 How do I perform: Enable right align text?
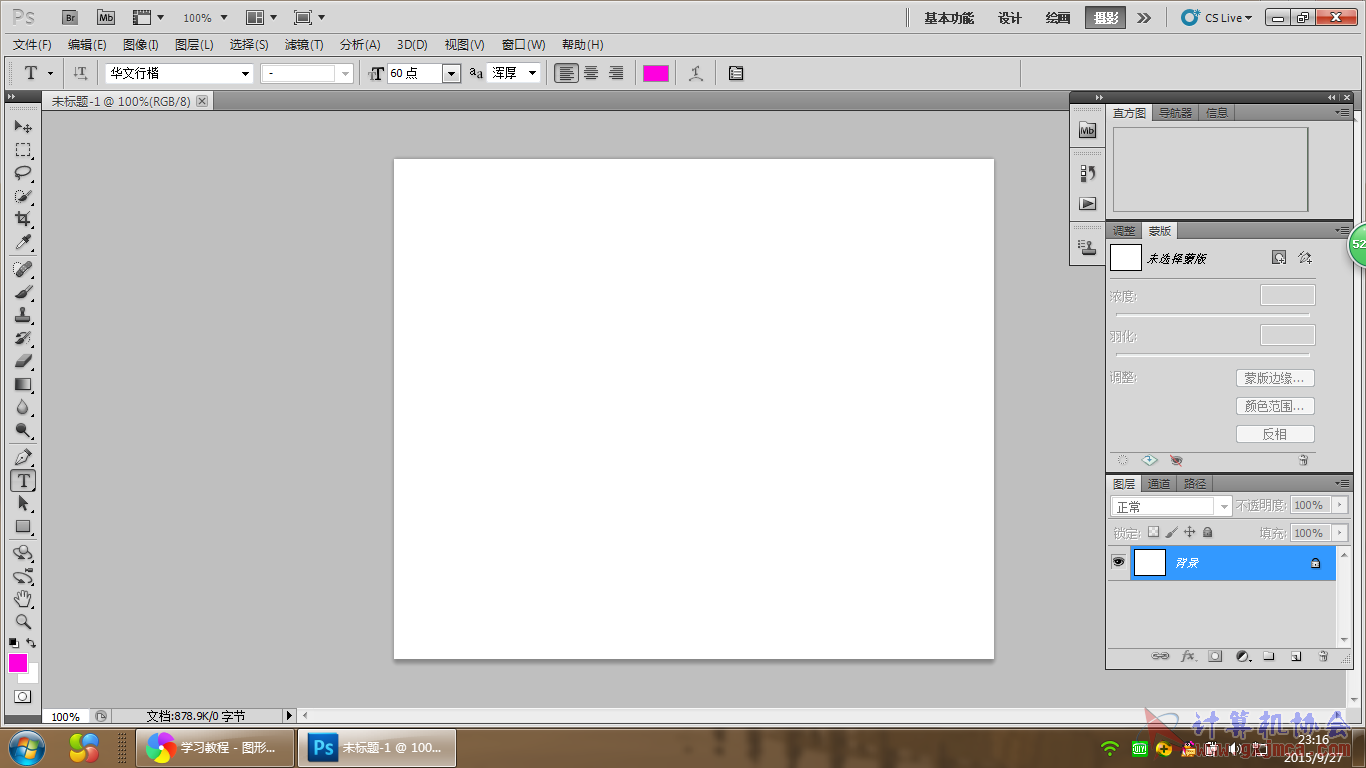616,73
